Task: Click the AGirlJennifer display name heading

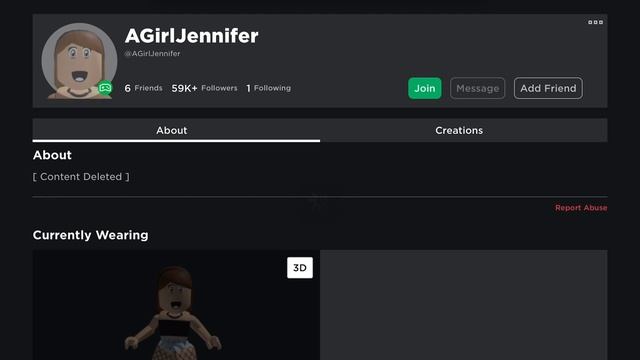Action: pos(191,36)
